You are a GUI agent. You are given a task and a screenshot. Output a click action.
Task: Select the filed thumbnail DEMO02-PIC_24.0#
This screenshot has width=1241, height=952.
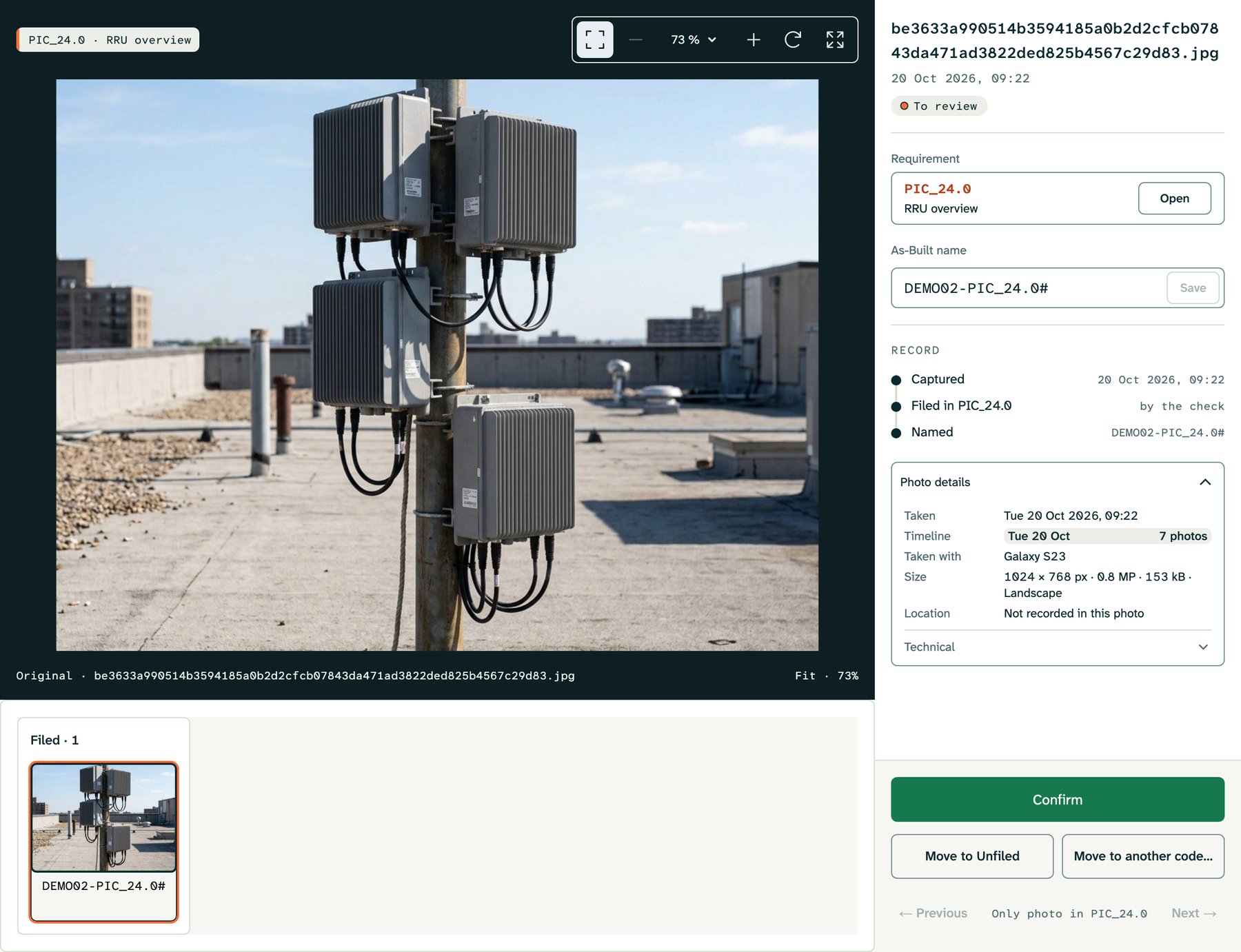(103, 842)
